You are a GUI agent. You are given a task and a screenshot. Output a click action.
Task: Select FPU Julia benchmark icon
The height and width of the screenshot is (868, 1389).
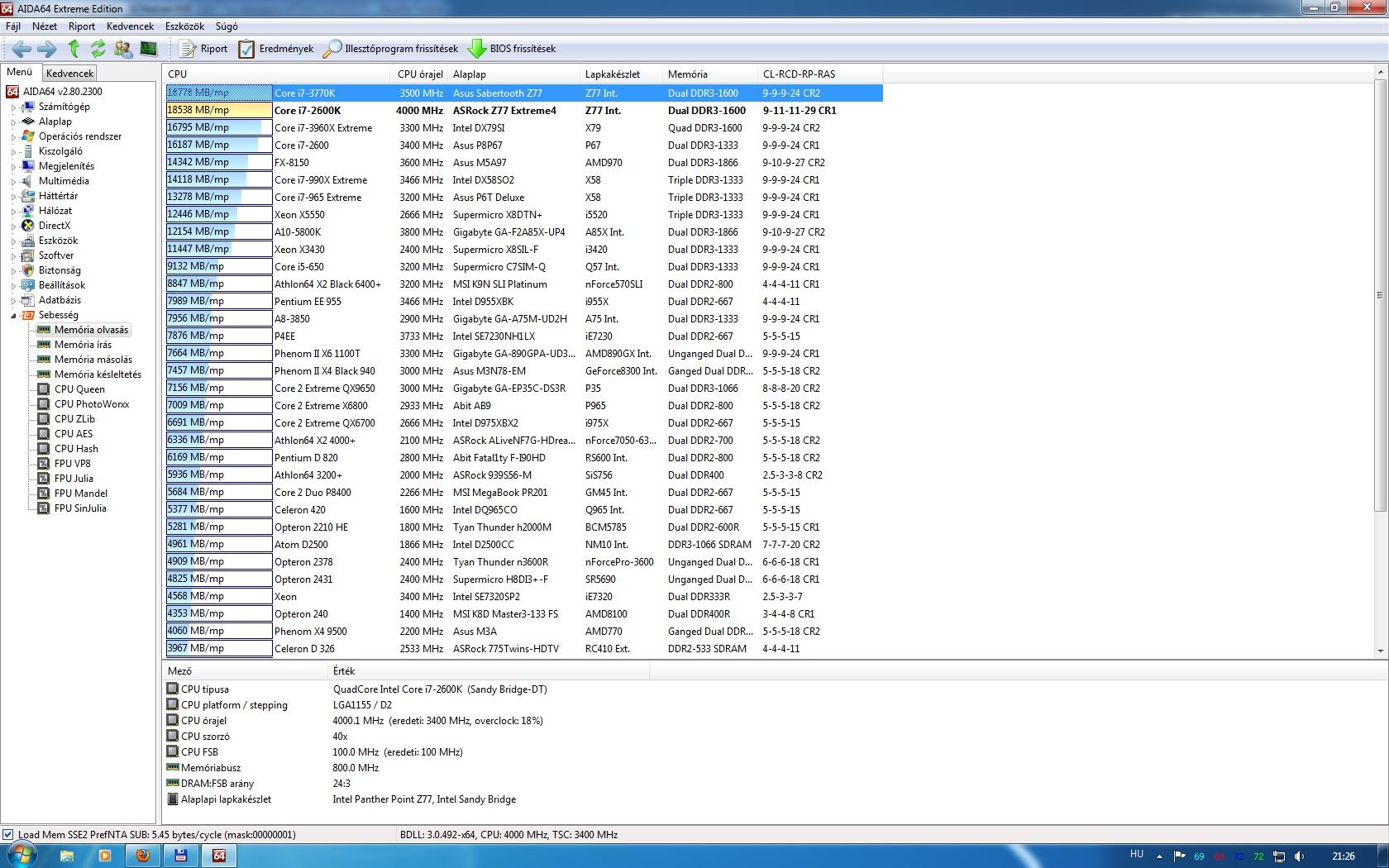pyautogui.click(x=44, y=479)
